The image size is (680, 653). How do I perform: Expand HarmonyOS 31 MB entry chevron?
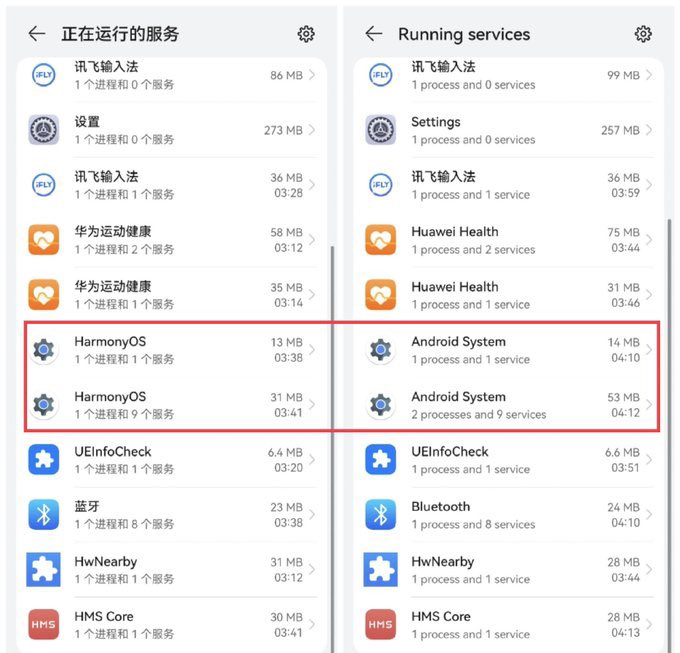312,405
